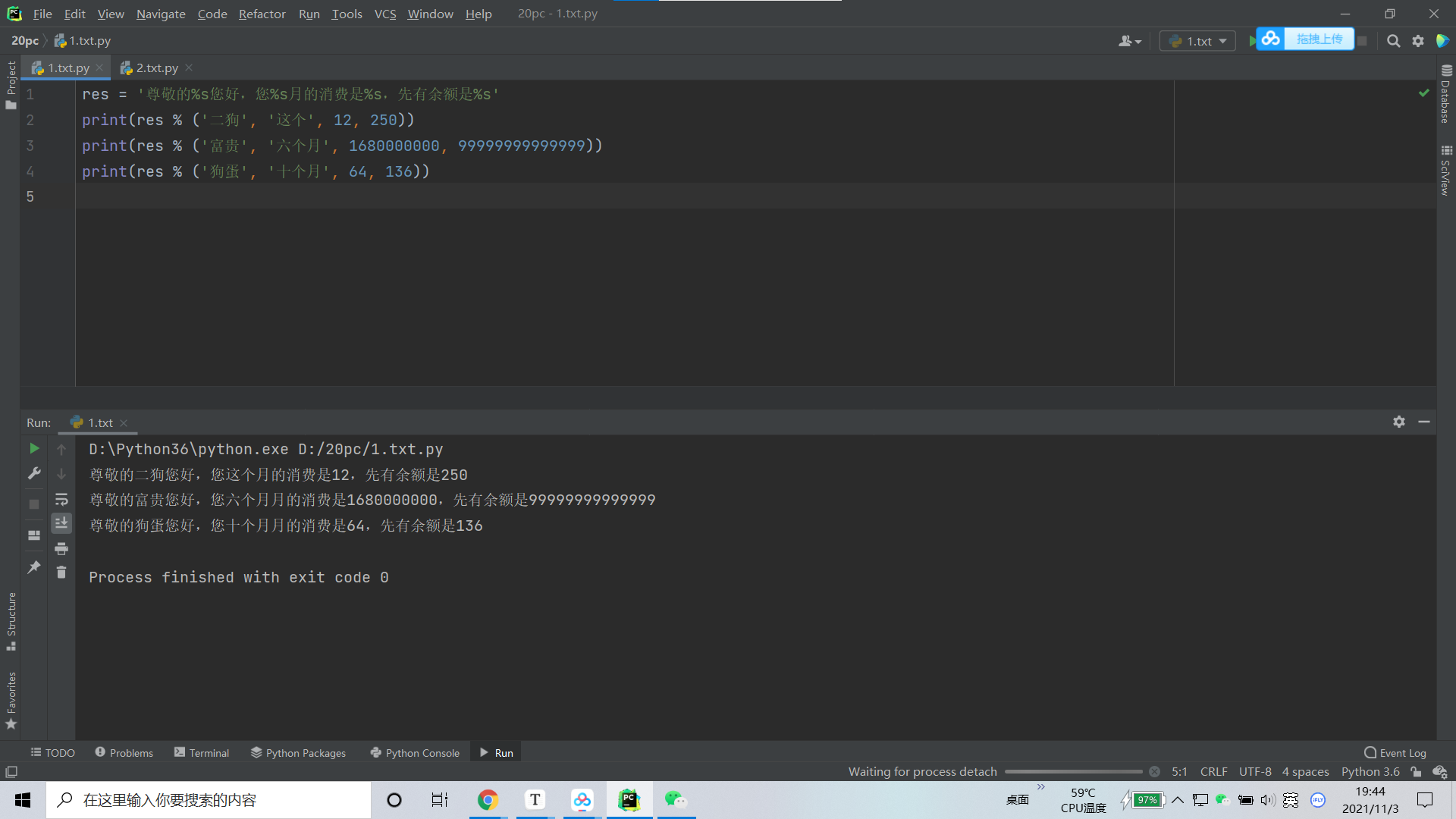Open the user account dropdown in the toolbar
This screenshot has width=1456, height=819.
1129,41
